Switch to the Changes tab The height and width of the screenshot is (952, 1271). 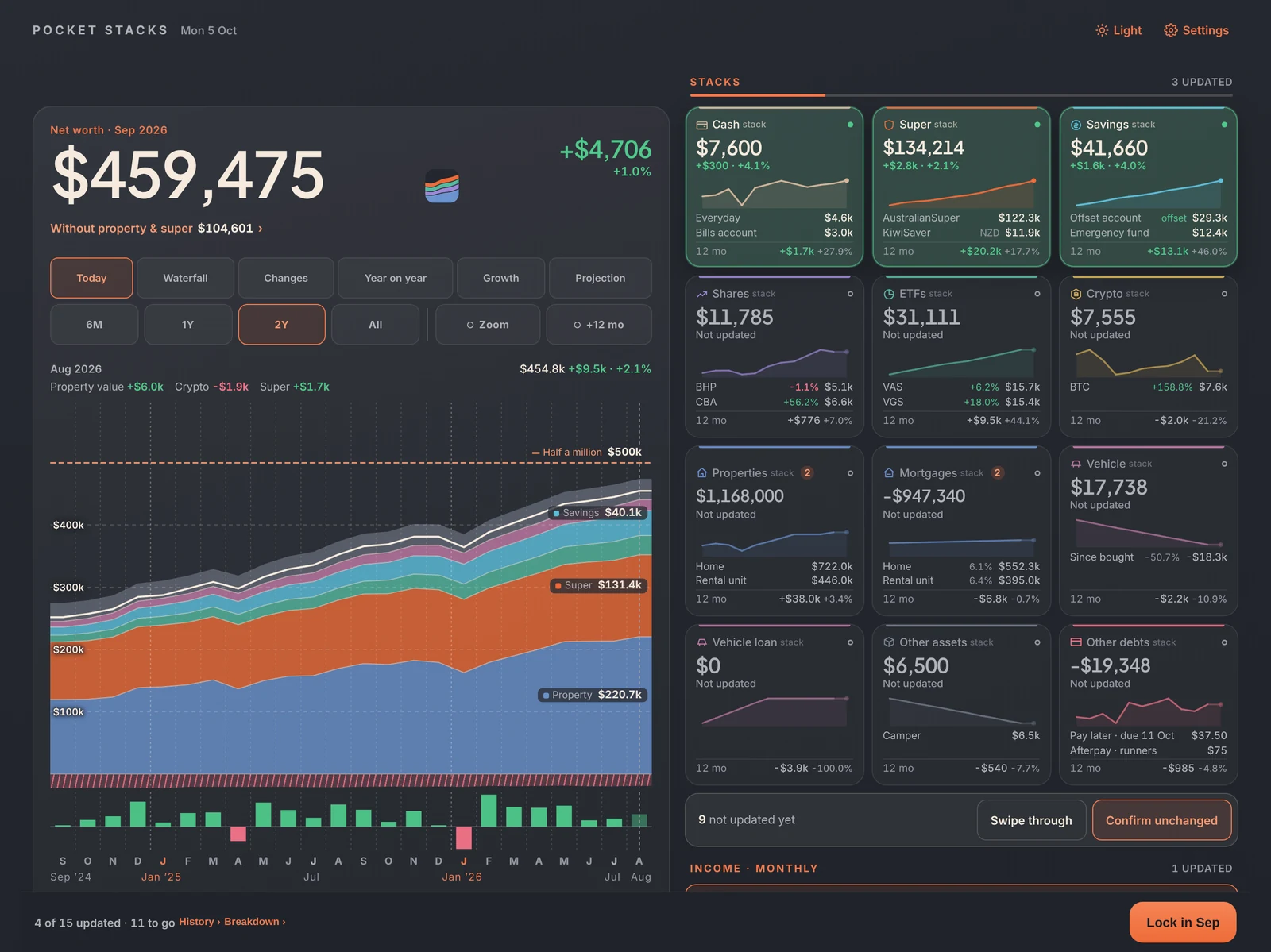pyautogui.click(x=286, y=278)
